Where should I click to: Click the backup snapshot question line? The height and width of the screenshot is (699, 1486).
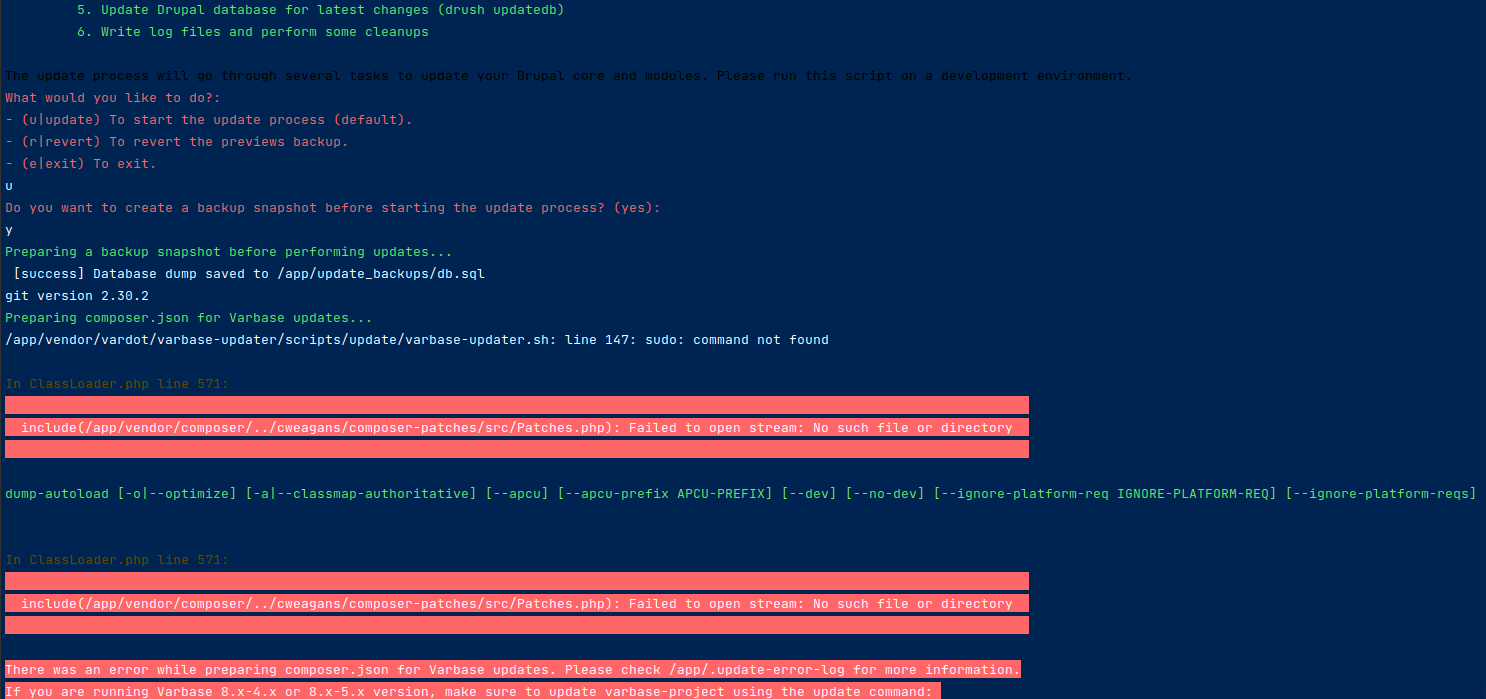point(330,207)
